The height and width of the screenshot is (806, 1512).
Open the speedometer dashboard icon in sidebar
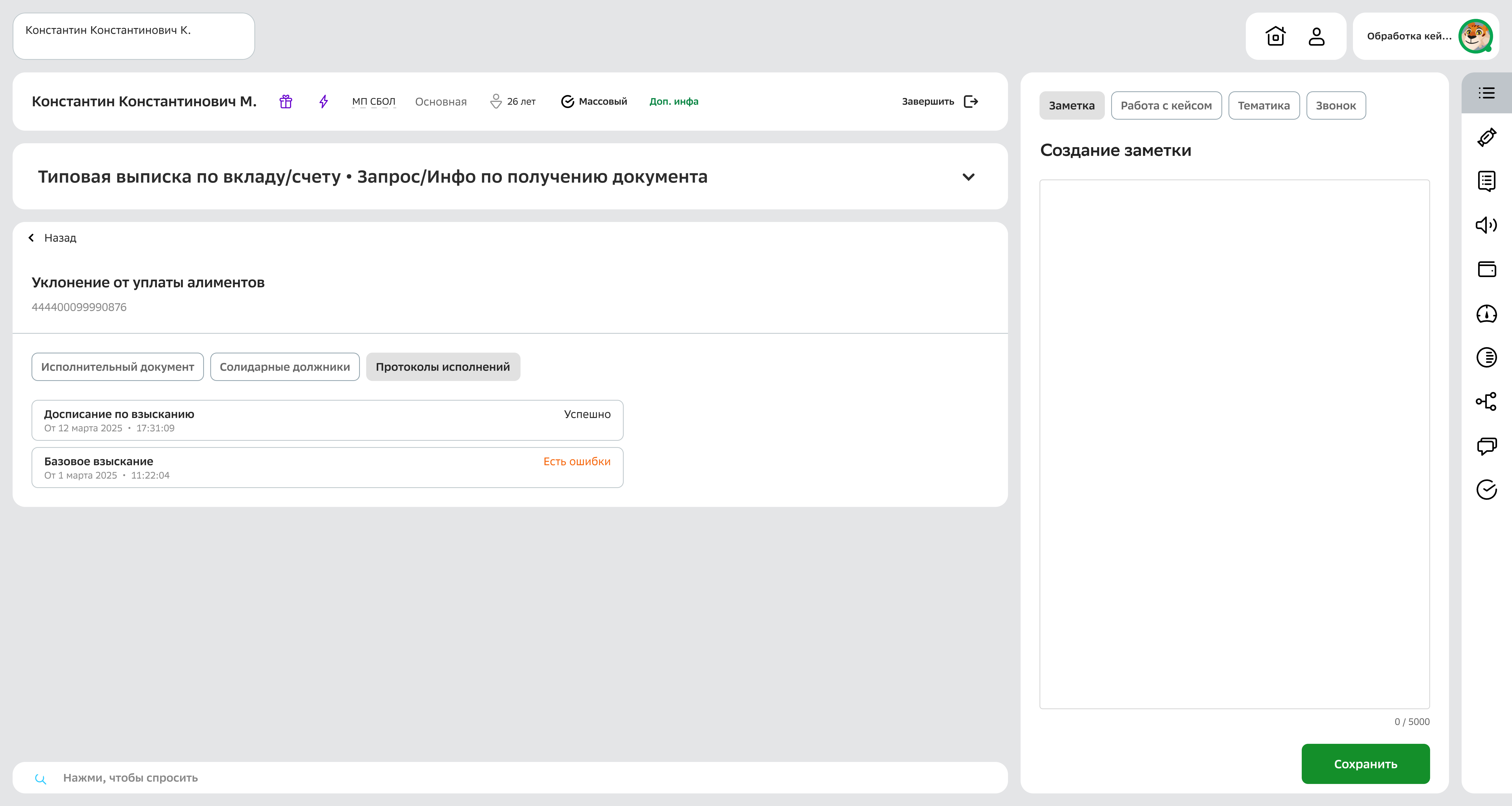point(1487,314)
